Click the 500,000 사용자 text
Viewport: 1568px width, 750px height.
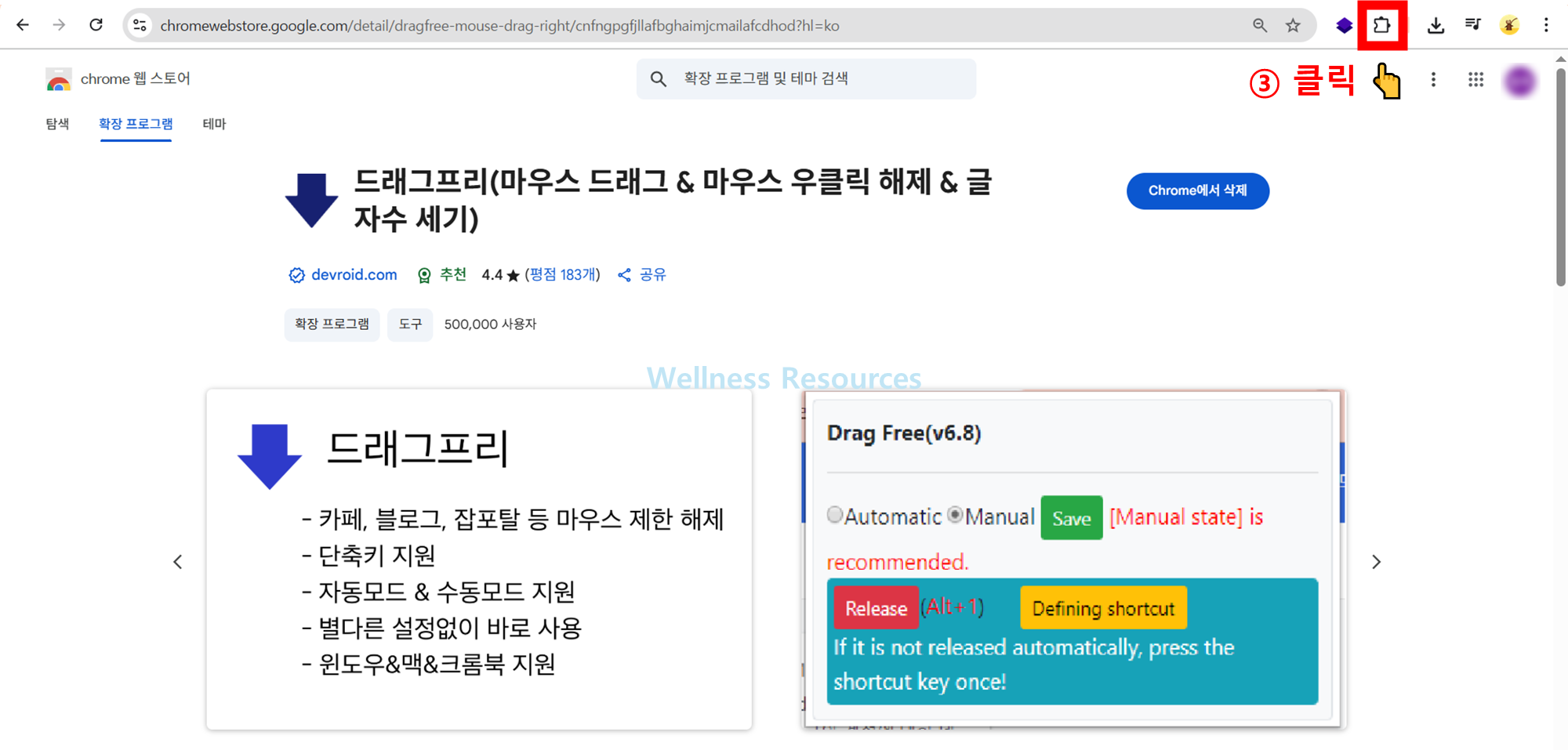490,324
